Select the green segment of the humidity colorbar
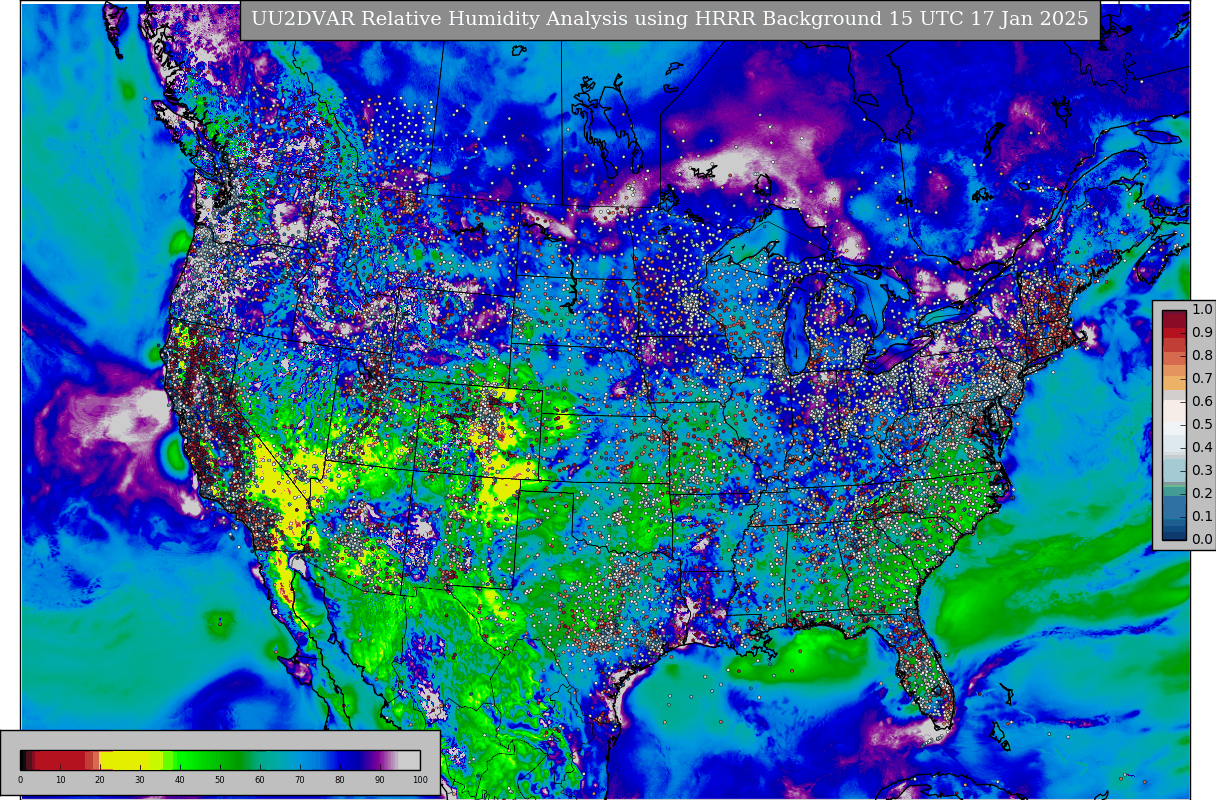Viewport: 1216px width, 800px height. coord(205,760)
